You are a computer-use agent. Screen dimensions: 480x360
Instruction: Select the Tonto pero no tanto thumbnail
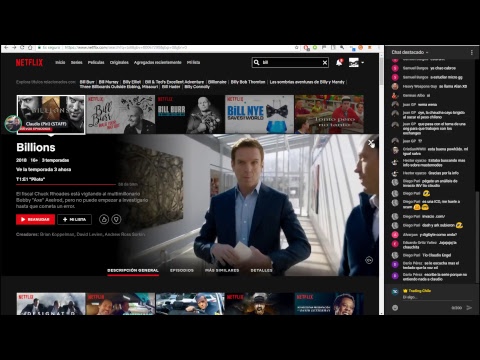click(x=329, y=114)
